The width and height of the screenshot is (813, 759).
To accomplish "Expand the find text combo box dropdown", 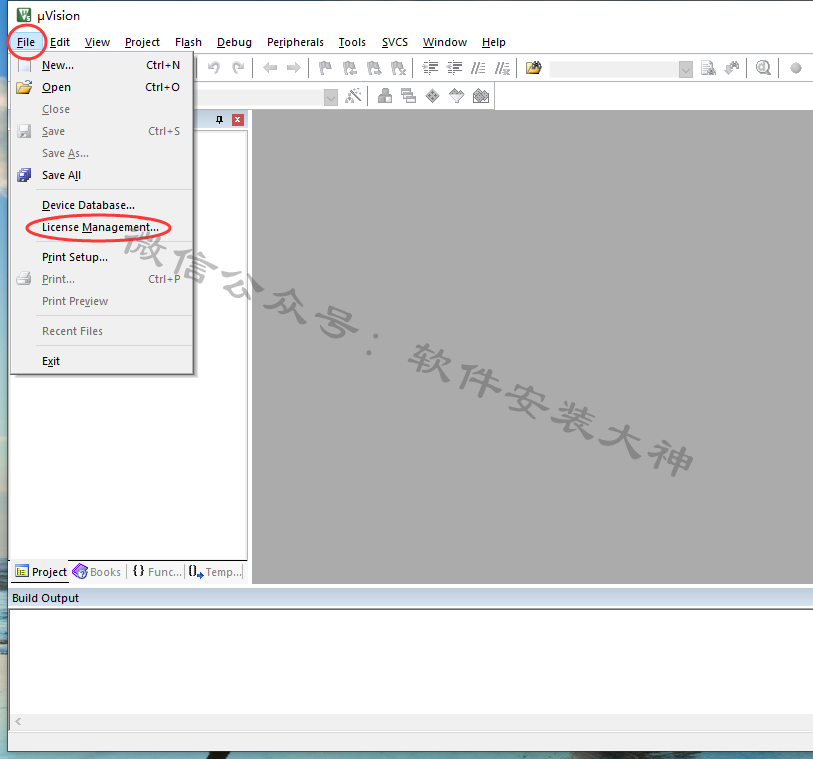I will [685, 69].
